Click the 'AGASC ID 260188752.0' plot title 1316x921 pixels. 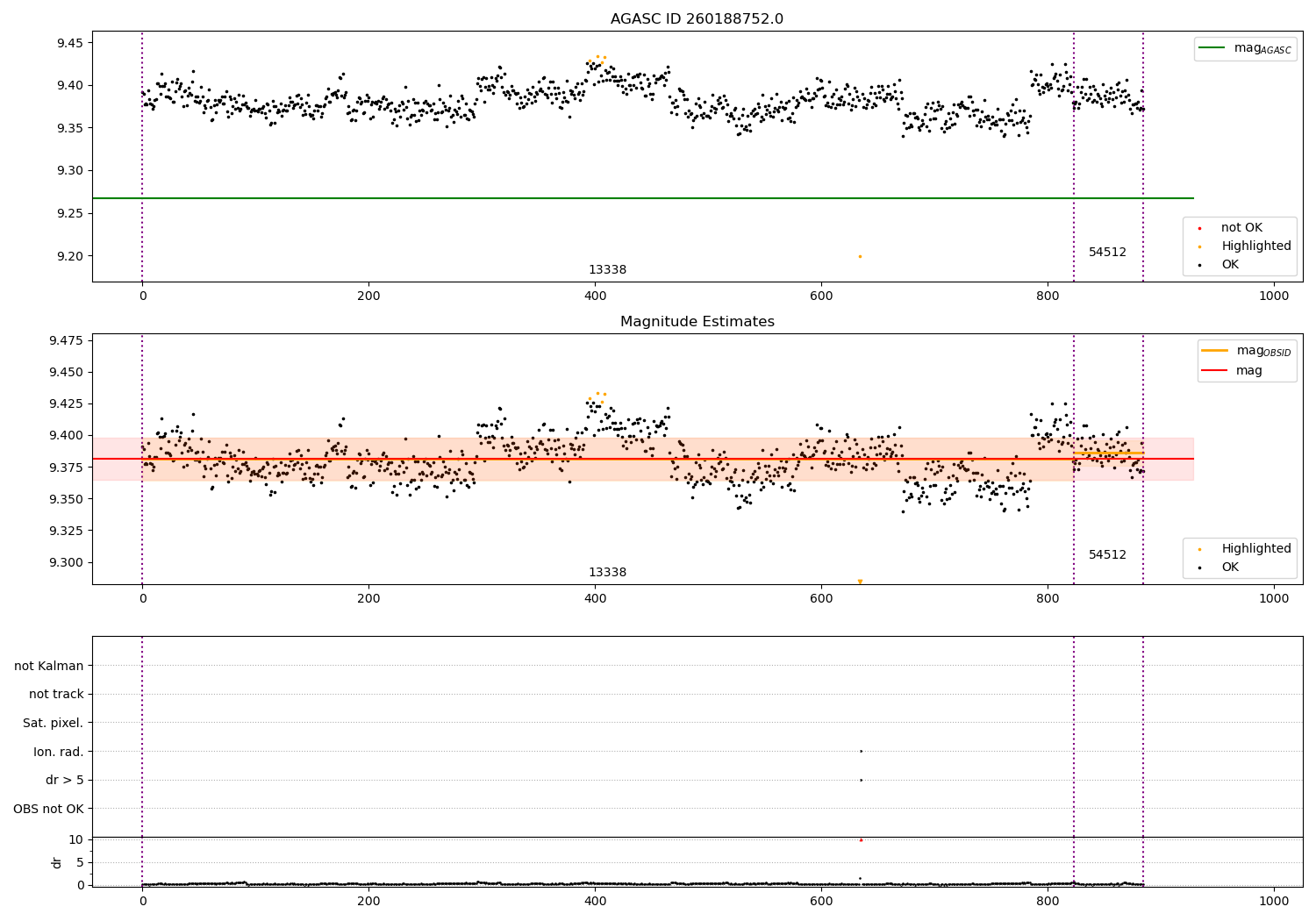[697, 19]
